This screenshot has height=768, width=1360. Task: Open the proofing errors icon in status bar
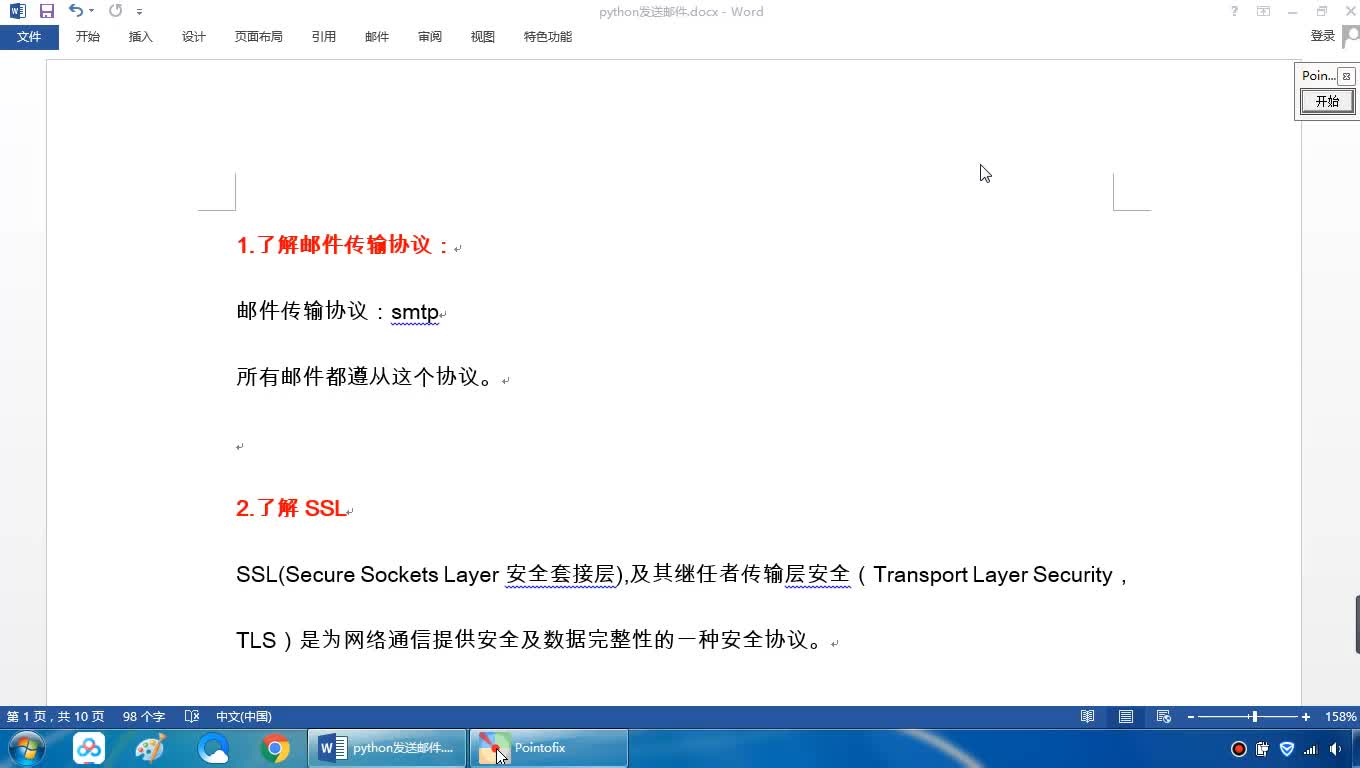tap(192, 716)
